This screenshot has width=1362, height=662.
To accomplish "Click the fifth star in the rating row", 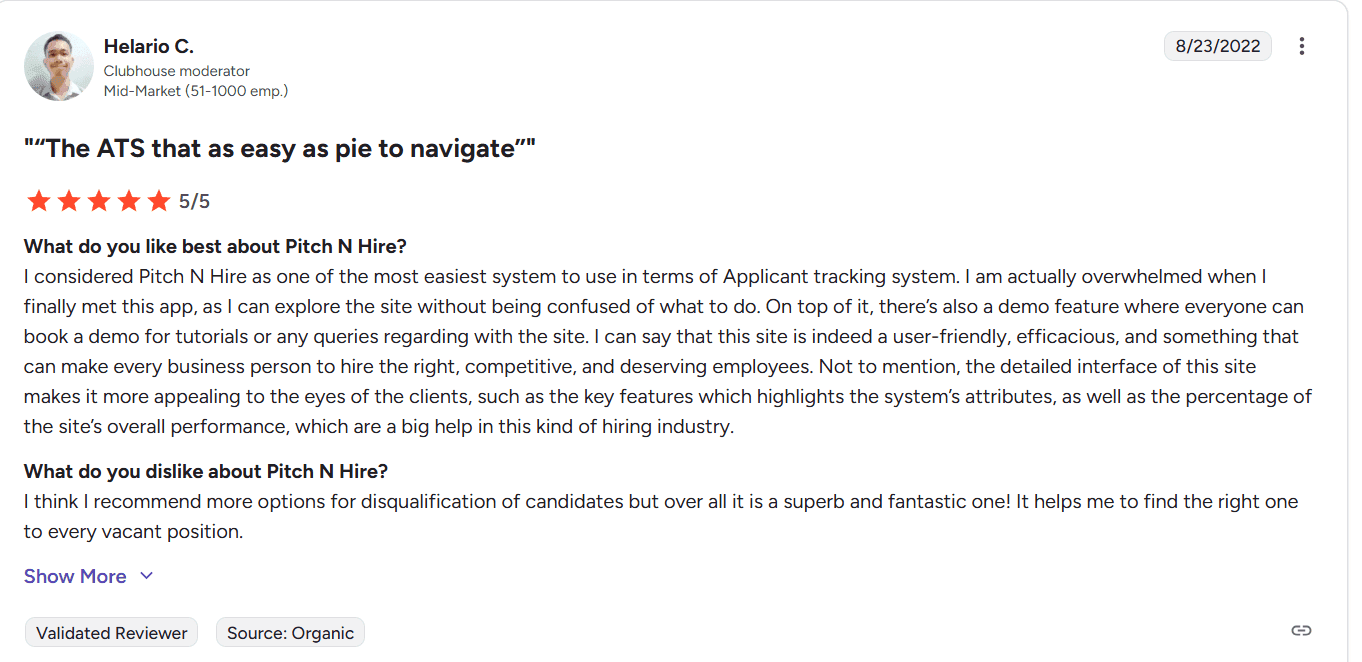I will point(158,200).
